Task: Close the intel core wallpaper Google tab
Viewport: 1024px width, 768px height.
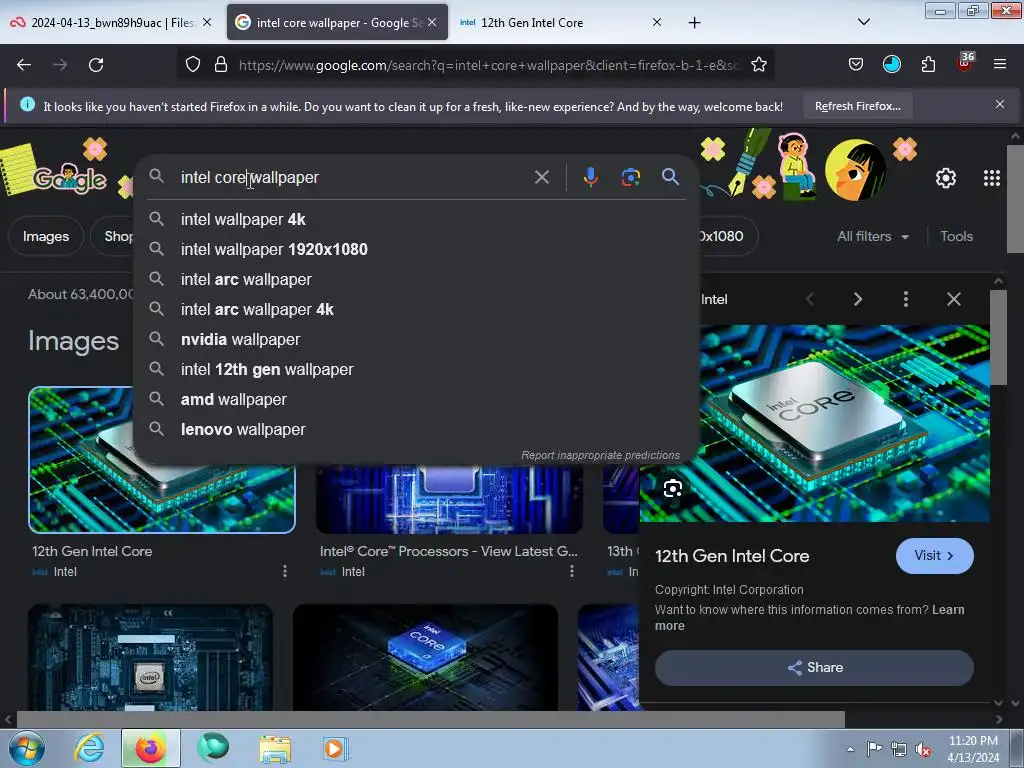Action: (432, 22)
